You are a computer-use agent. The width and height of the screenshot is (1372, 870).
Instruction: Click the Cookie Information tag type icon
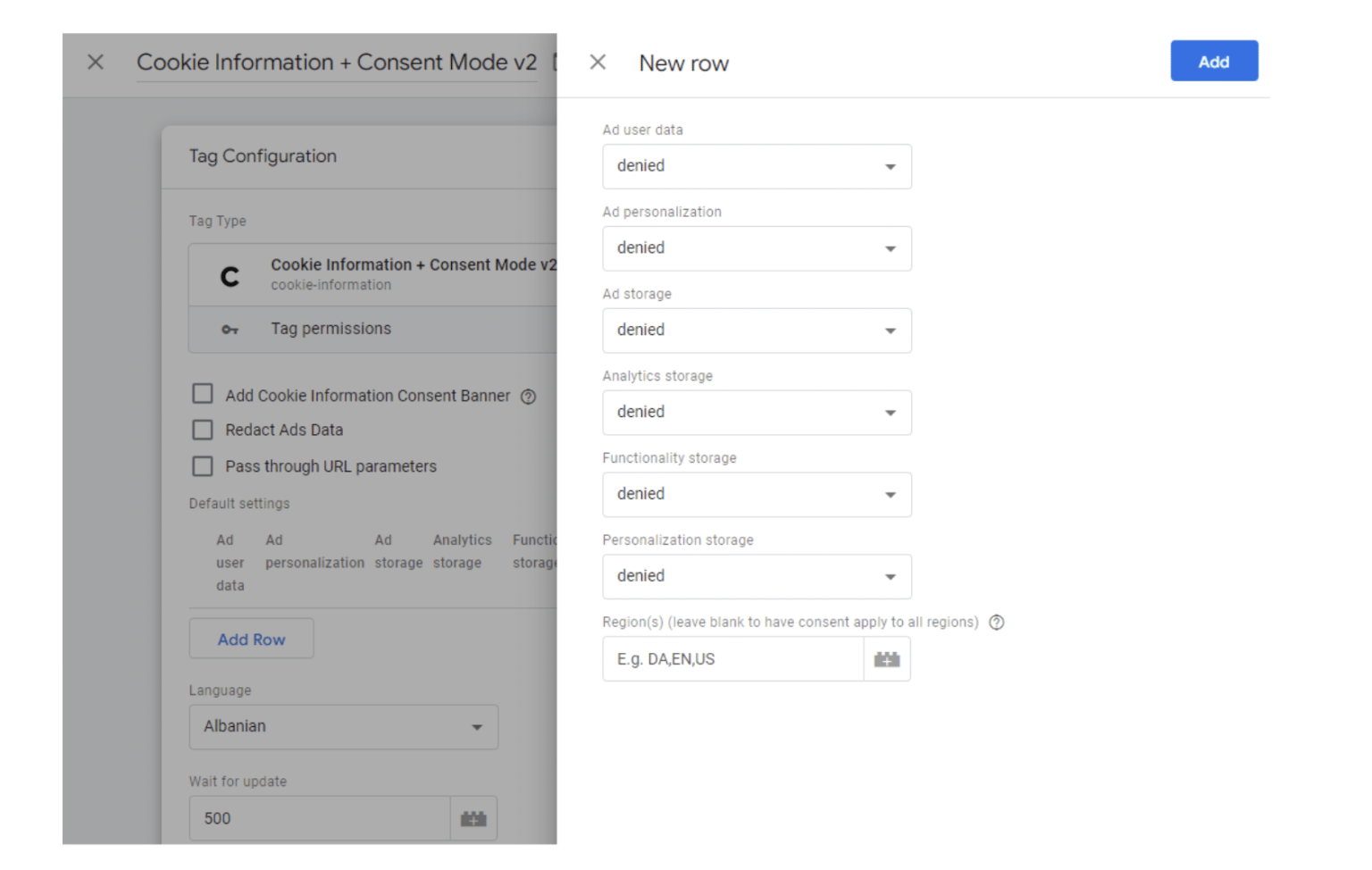[230, 274]
